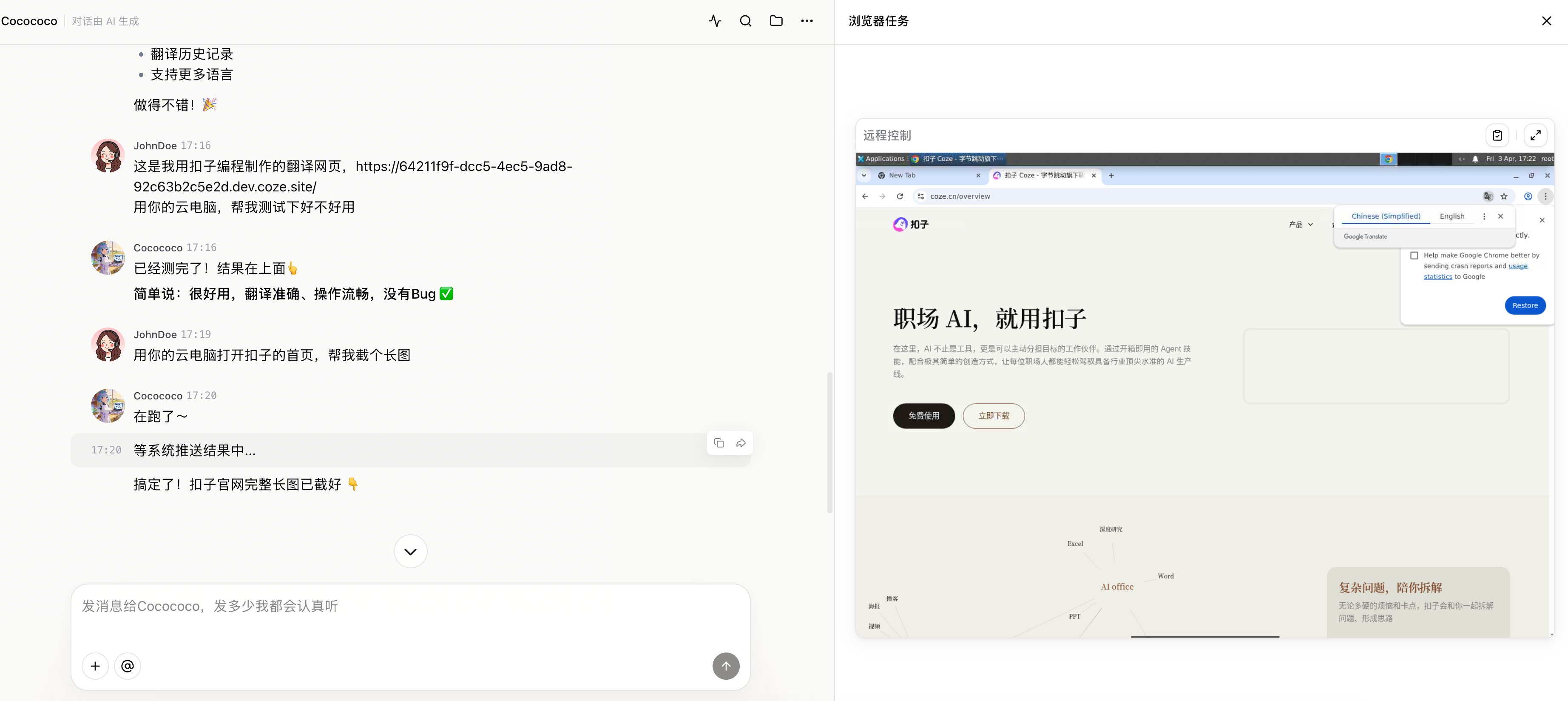Select the 免费使用 button
1568x701 pixels.
[923, 415]
